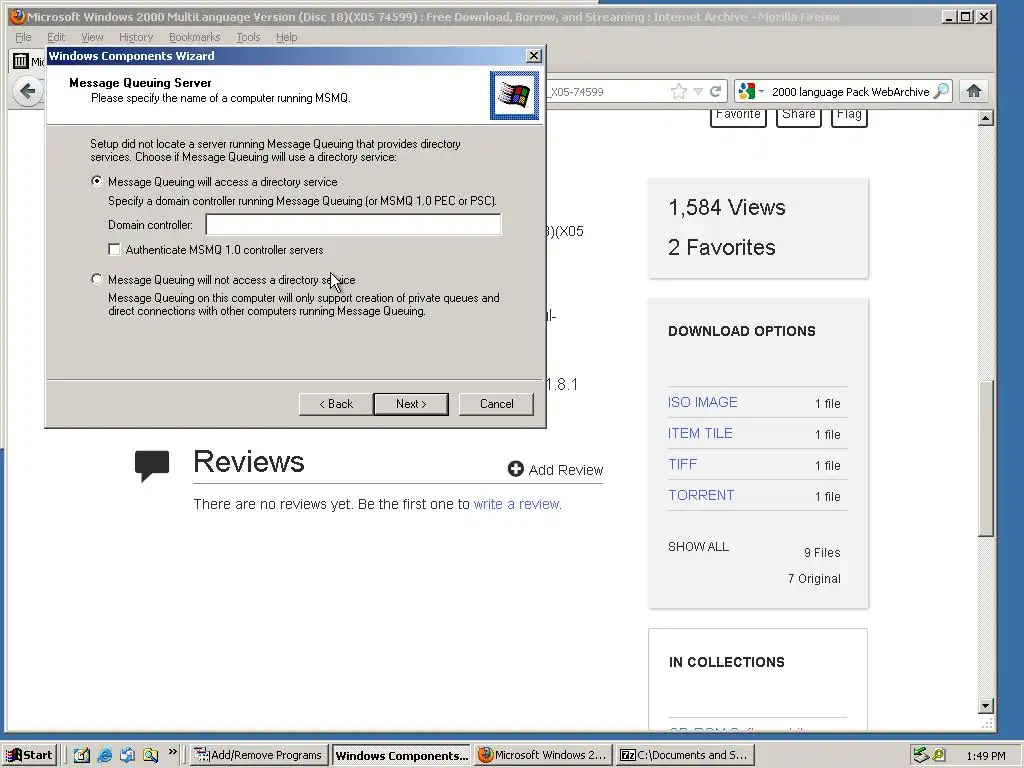Click the Show Desktop quick launch icon
Screen dimensions: 1024x768
click(82, 755)
